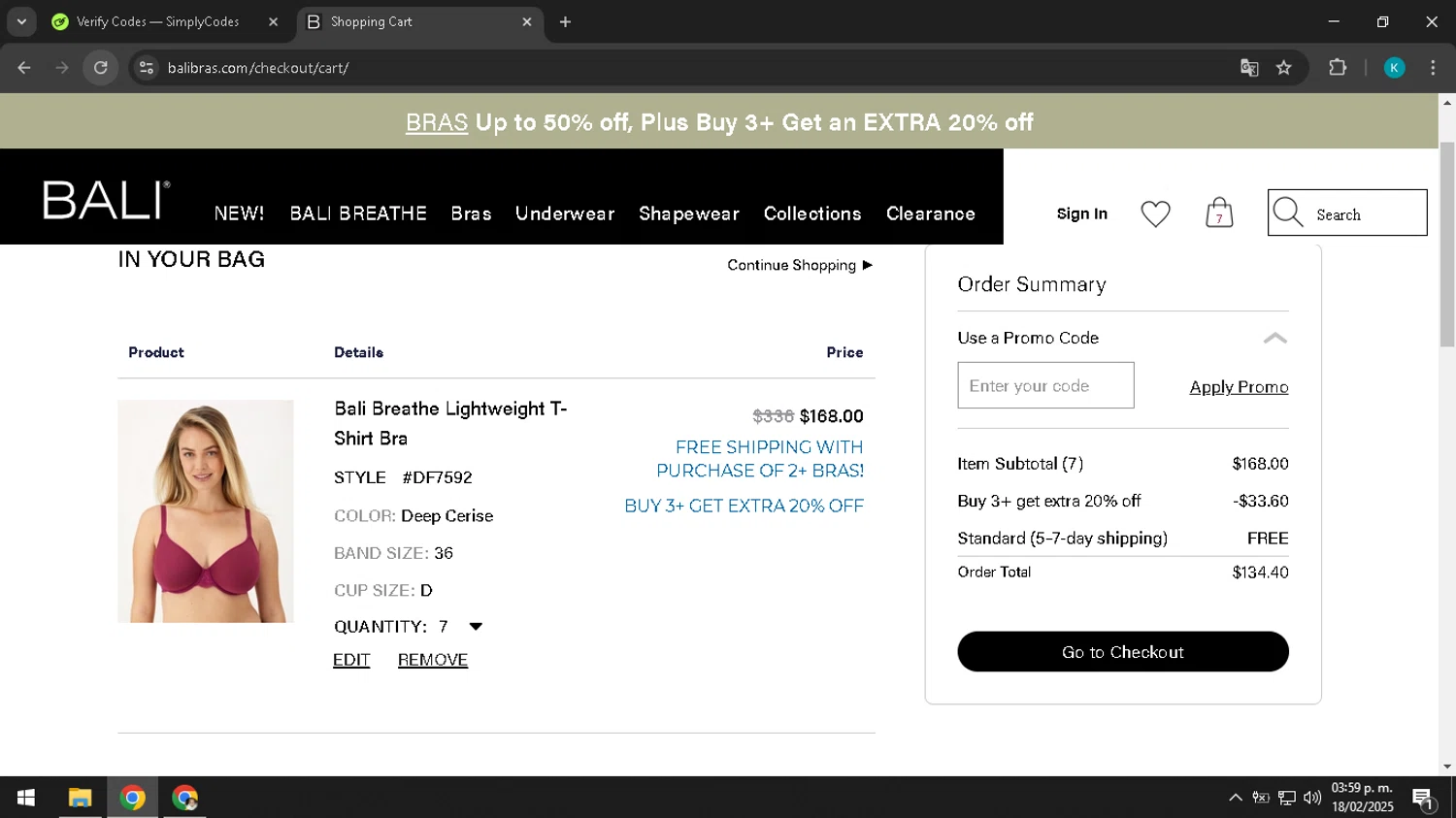Bookmark this page with star icon
Image resolution: width=1456 pixels, height=818 pixels.
point(1284,68)
